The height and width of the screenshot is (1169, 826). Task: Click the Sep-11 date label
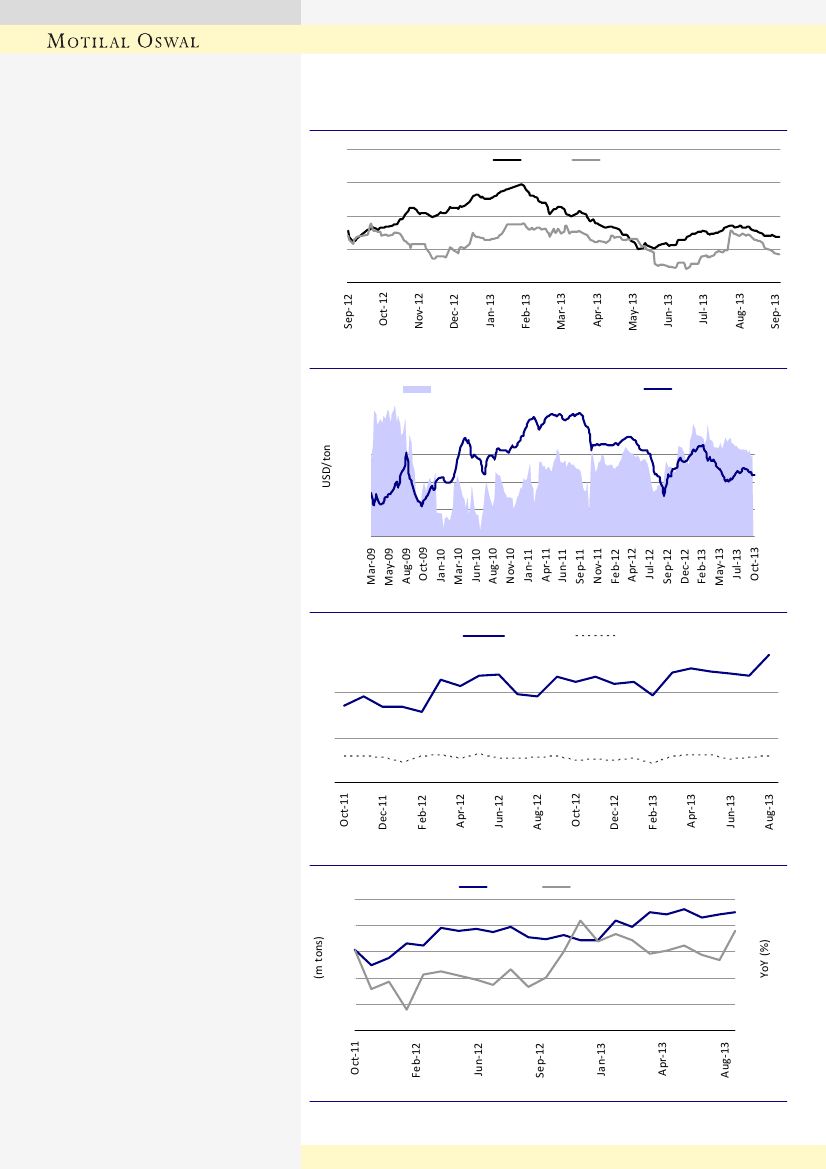click(581, 566)
